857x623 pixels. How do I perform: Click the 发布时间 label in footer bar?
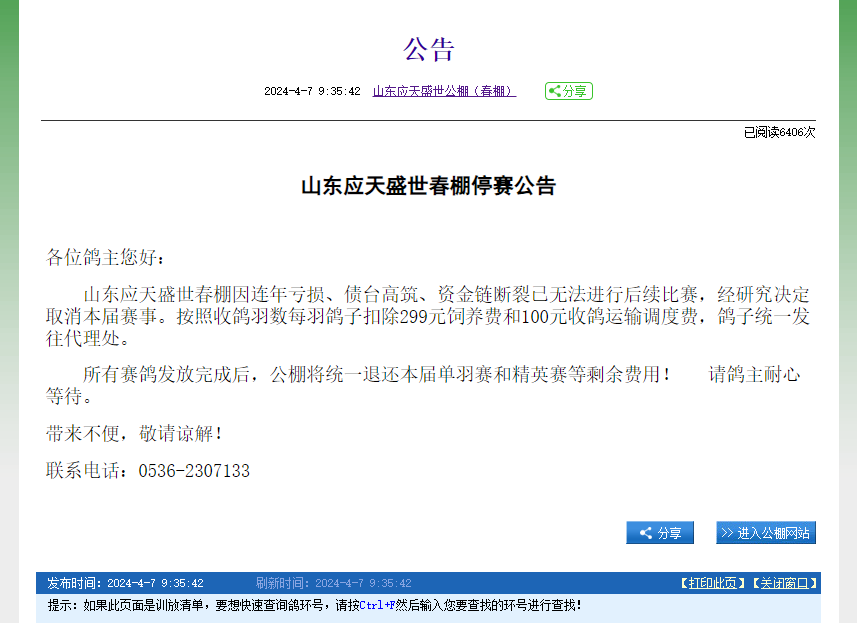click(x=74, y=583)
